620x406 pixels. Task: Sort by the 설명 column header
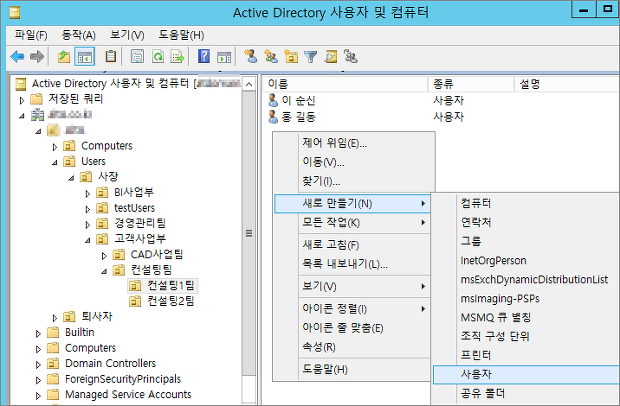pos(567,84)
